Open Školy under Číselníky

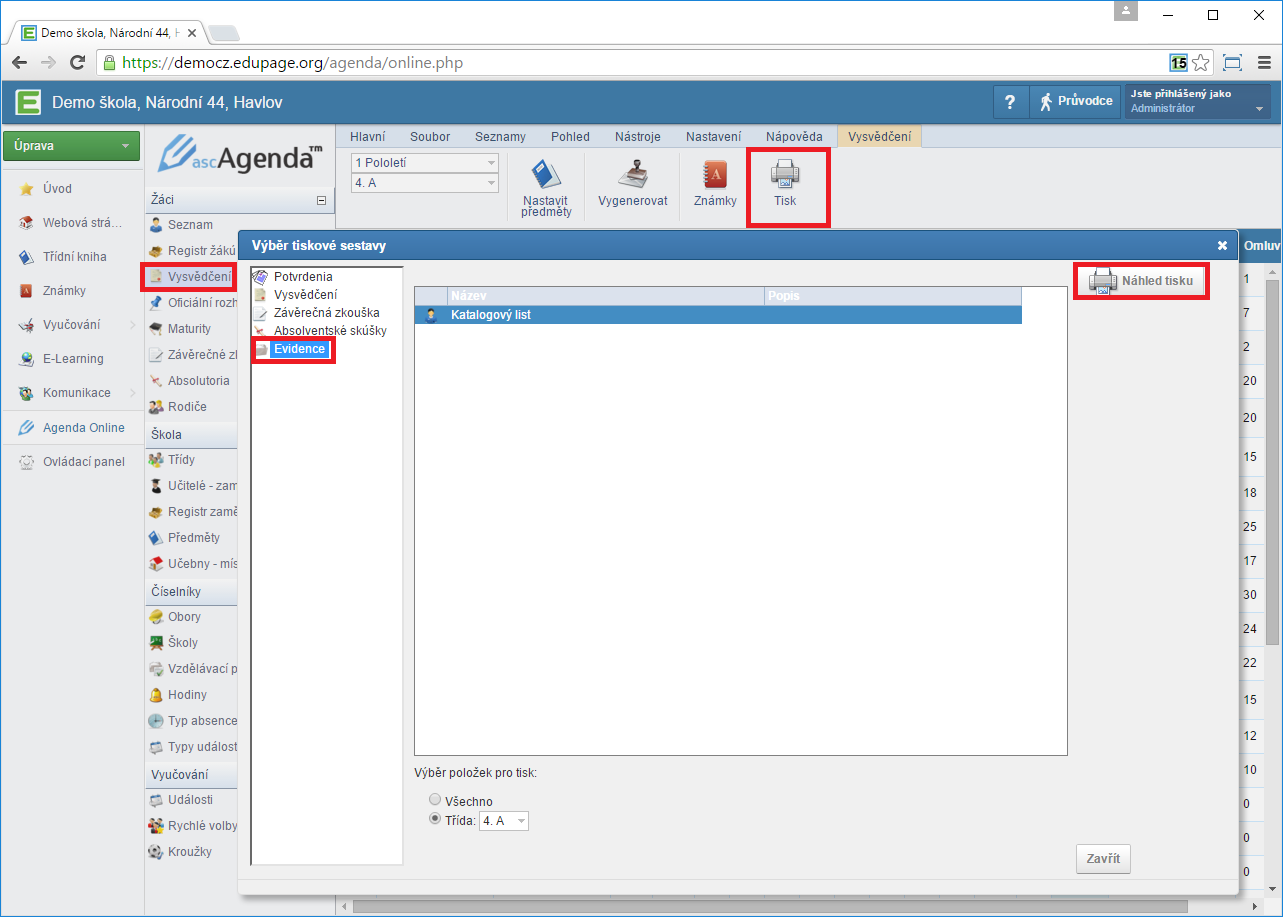click(182, 643)
